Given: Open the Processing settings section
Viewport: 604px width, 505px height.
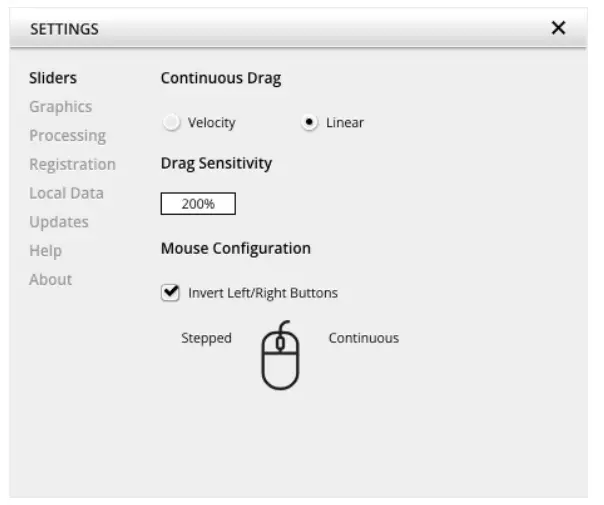Looking at the screenshot, I should [x=67, y=136].
